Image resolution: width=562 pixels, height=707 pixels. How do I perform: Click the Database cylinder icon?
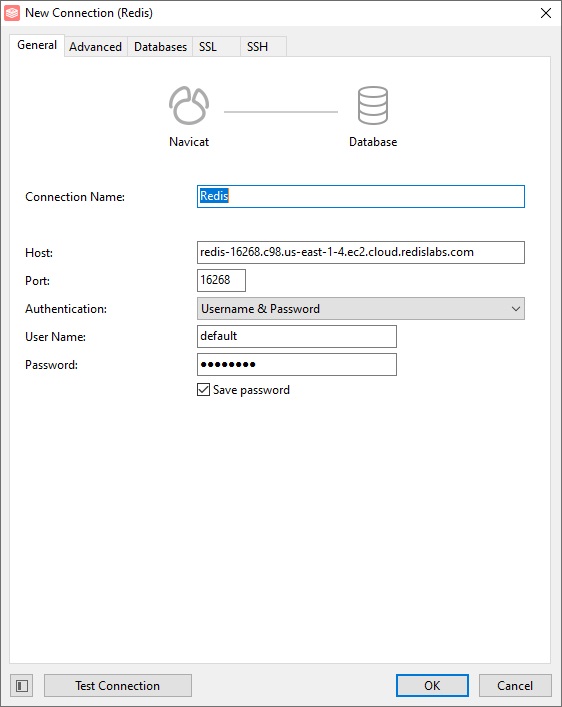pyautogui.click(x=373, y=106)
